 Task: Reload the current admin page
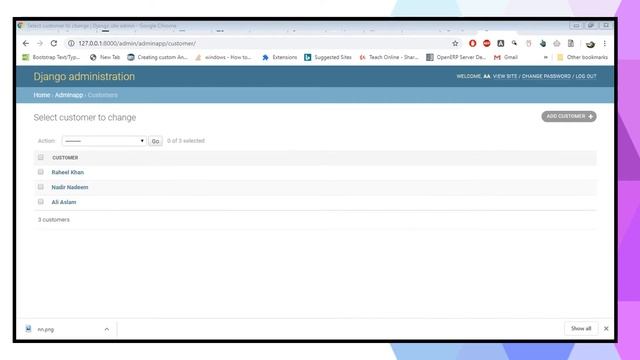tap(54, 43)
